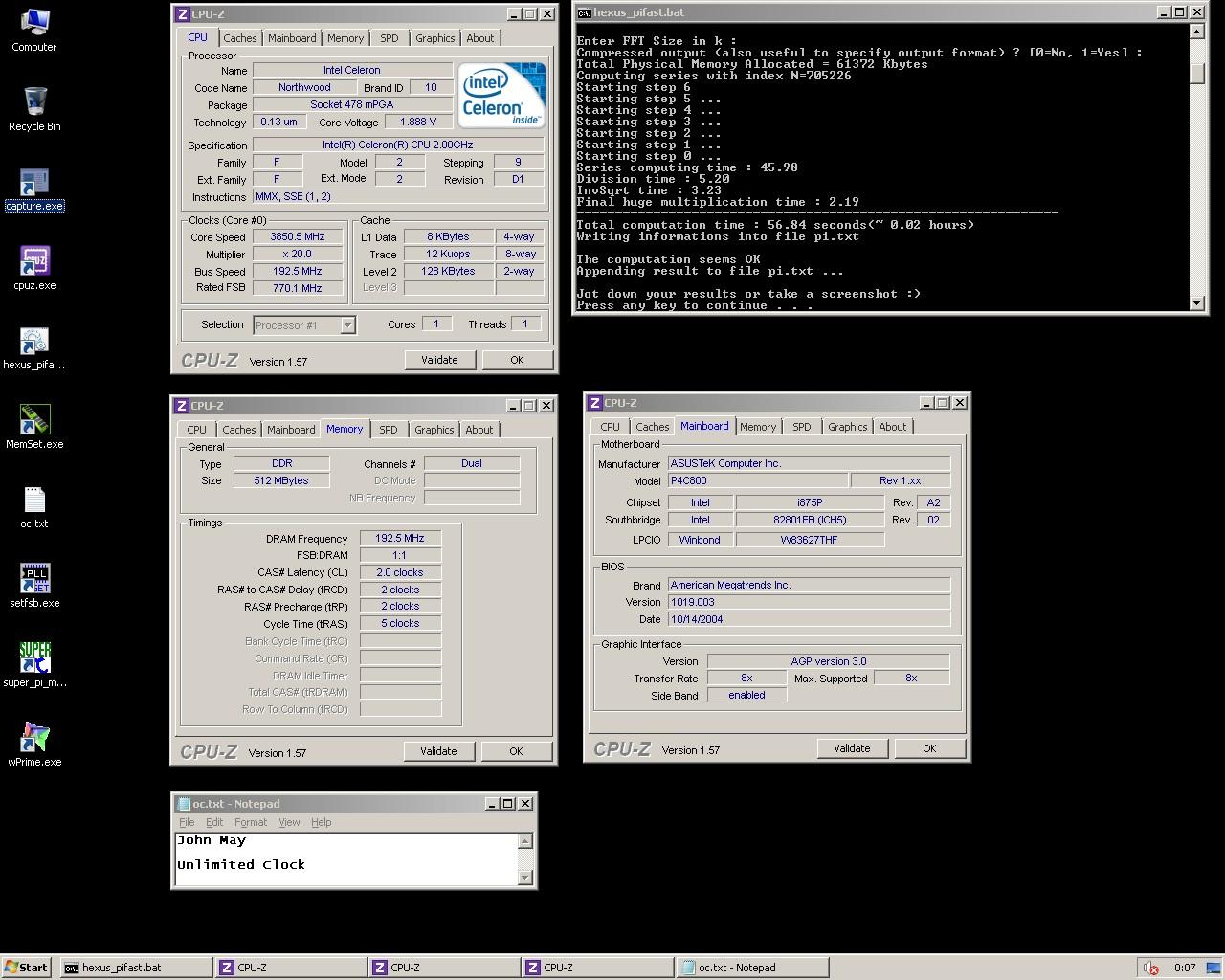Click the Southbridge value 82801EB (ICH5)
The width and height of the screenshot is (1225, 980).
click(x=810, y=520)
